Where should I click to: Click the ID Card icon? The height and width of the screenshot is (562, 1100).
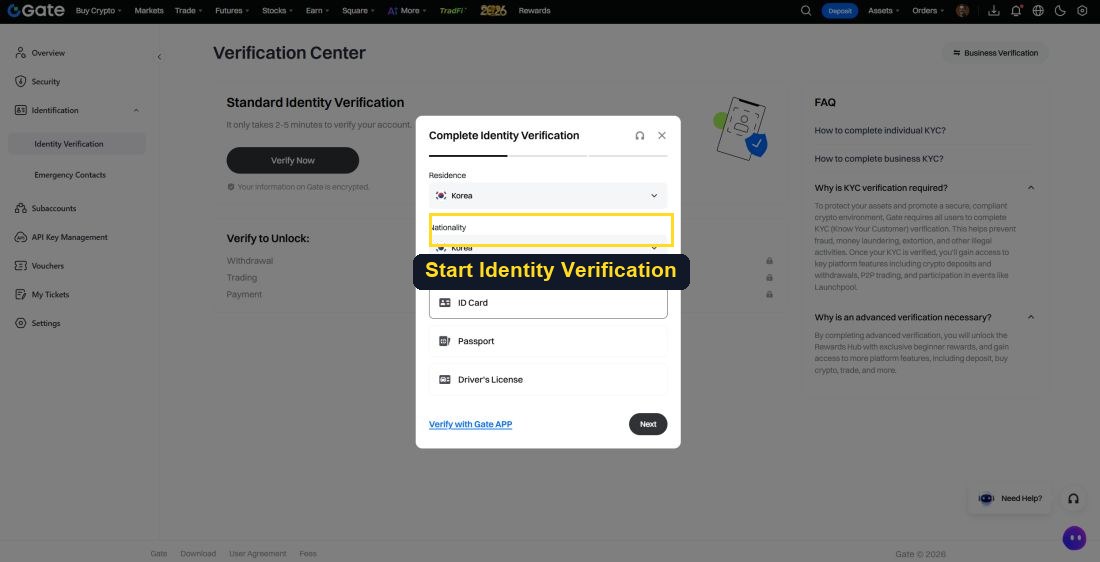(445, 302)
